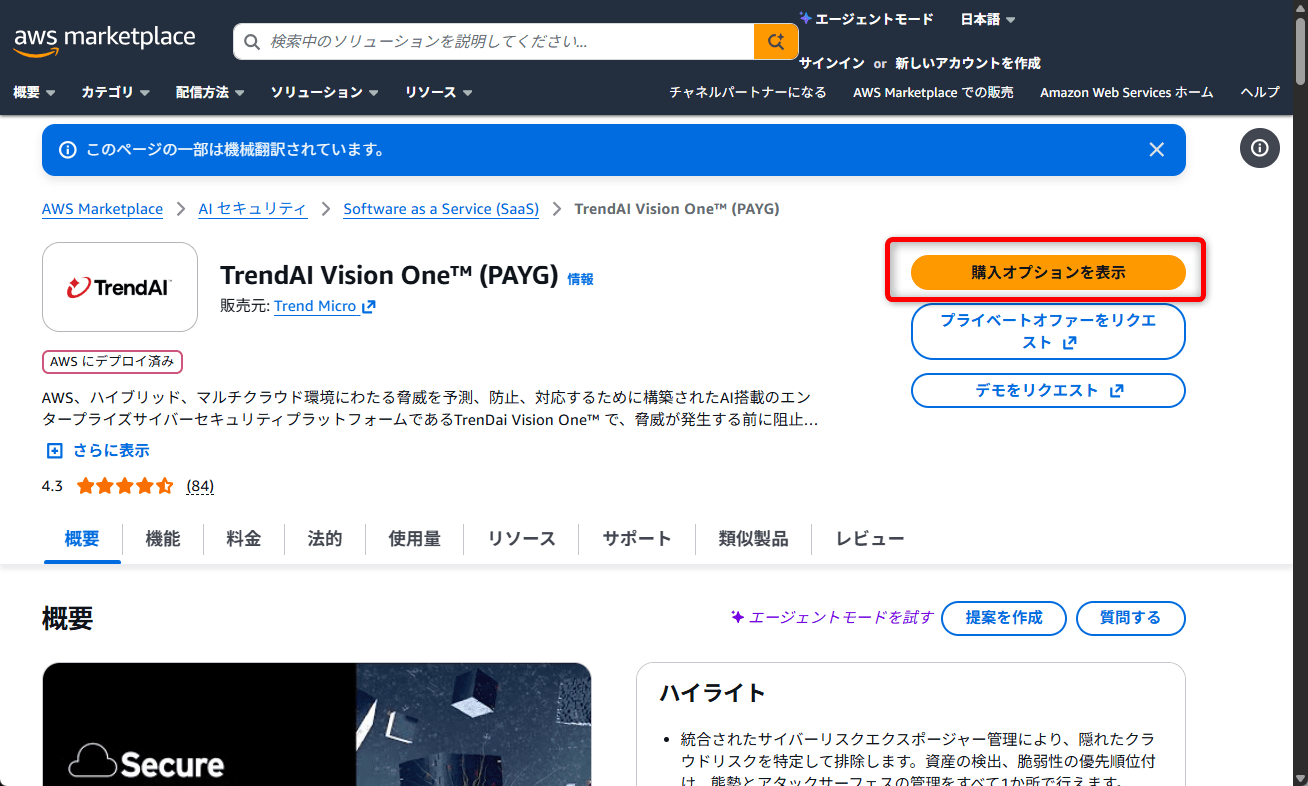This screenshot has height=786, width=1308.
Task: Open the ソリューション navigation dropdown
Action: point(324,92)
